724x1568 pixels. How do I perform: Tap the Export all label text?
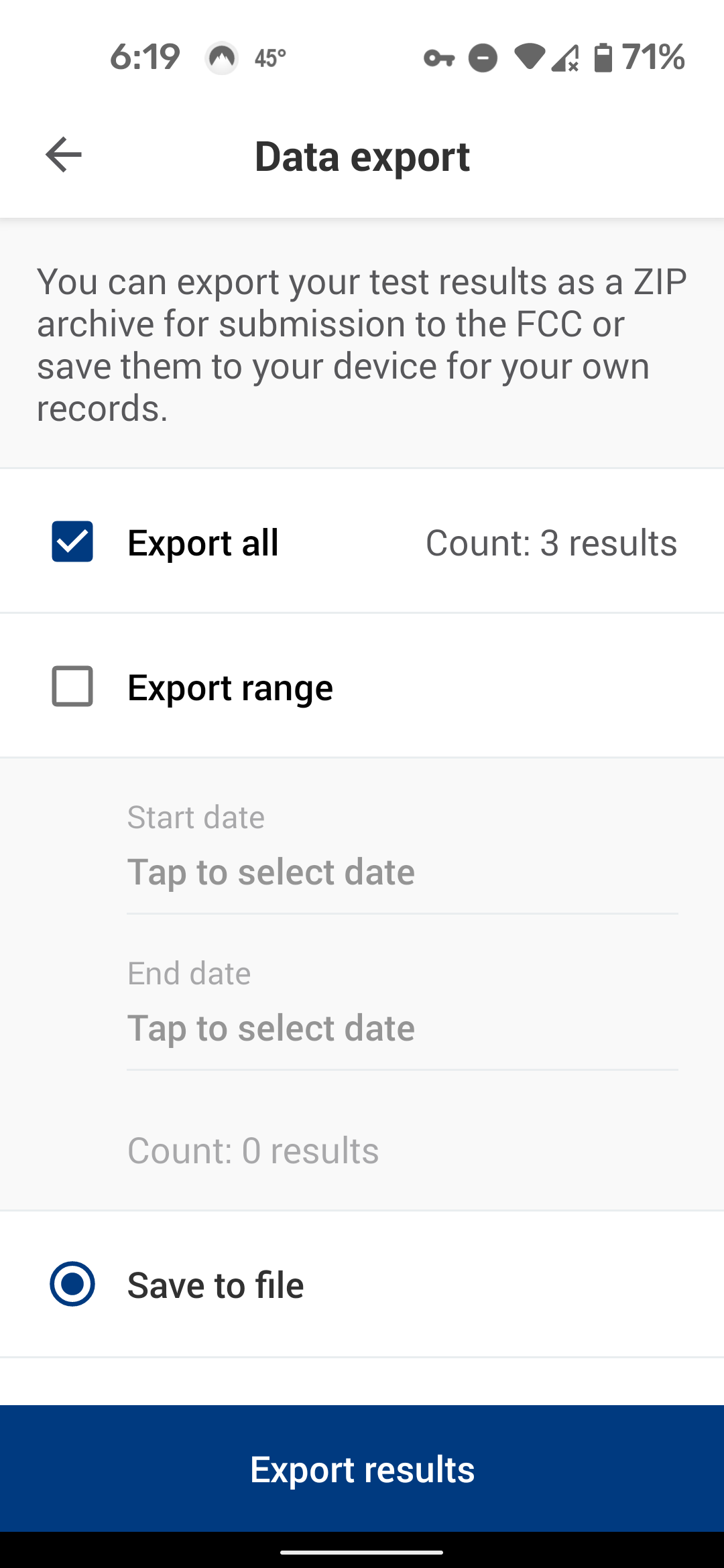(x=202, y=543)
